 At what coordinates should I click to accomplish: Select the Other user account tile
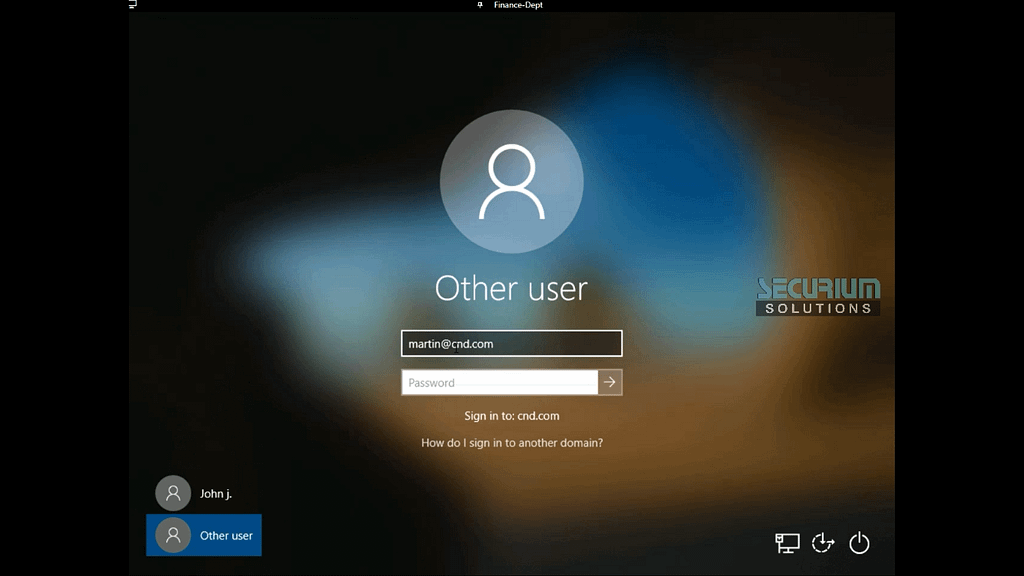(204, 536)
